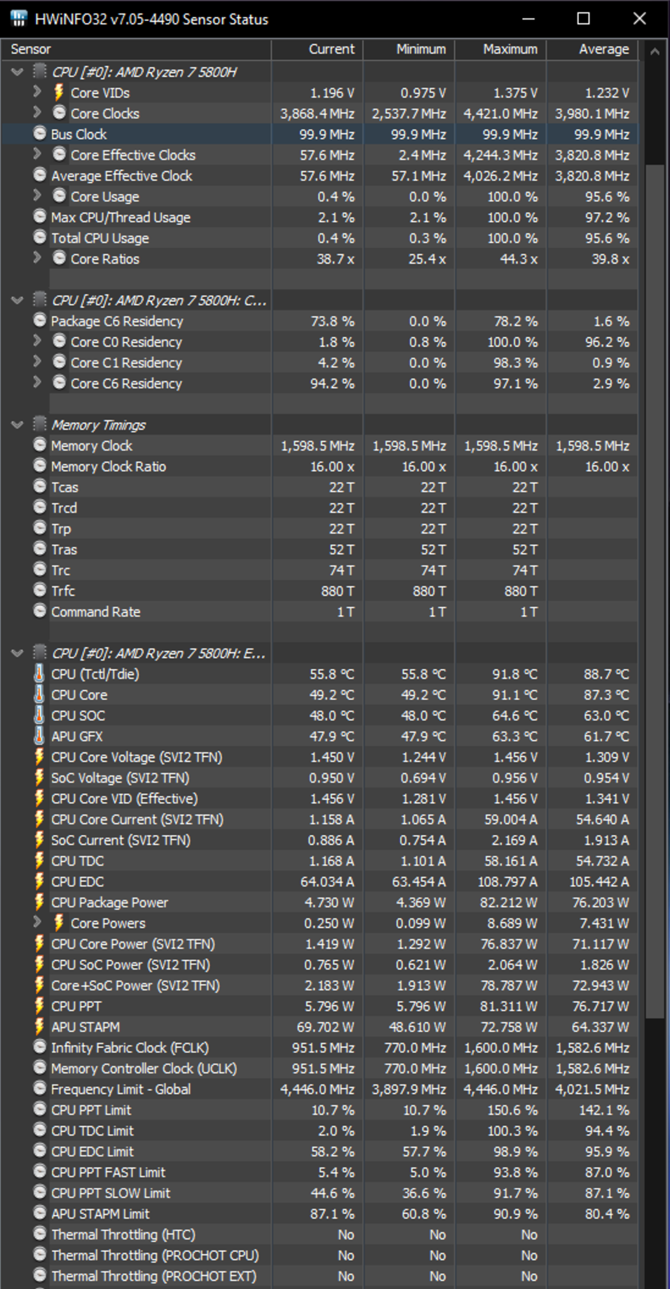Click the icon beside Max CPU/Thread Usage
This screenshot has width=670, height=1289.
pos(40,217)
